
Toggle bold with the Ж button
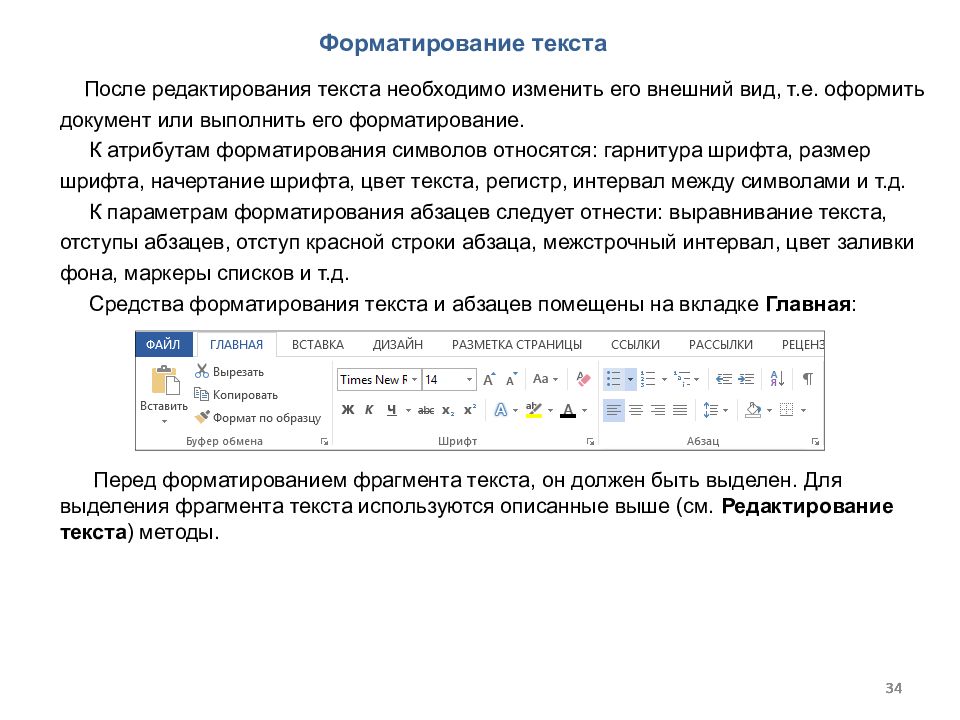point(348,410)
